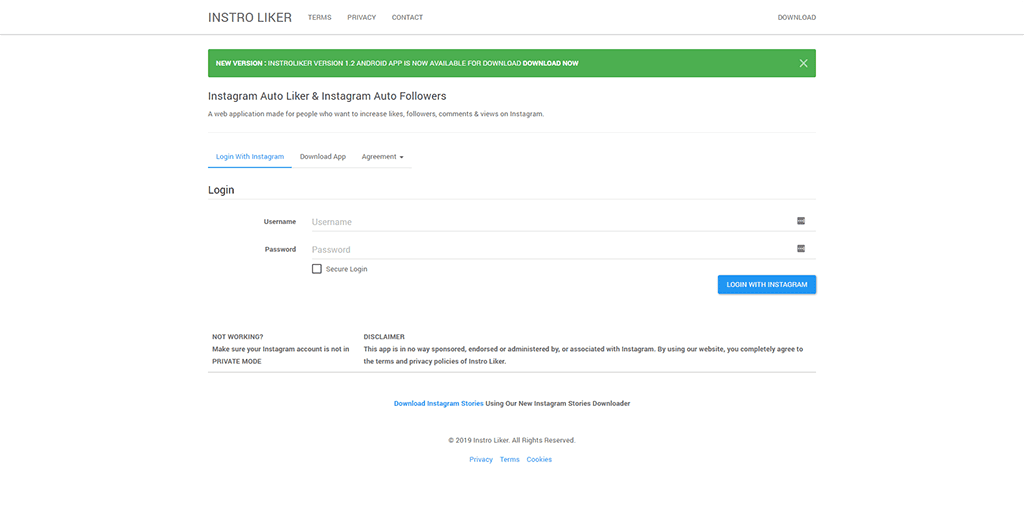Click the password manager icon in Username field

click(x=801, y=221)
